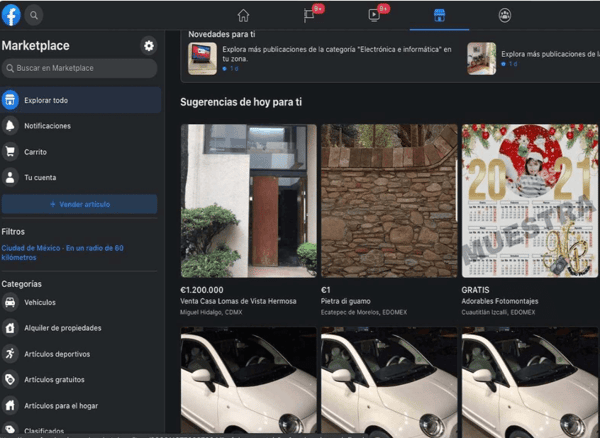Click the Buscar en Marketplace search field
The image size is (600, 438).
80,68
